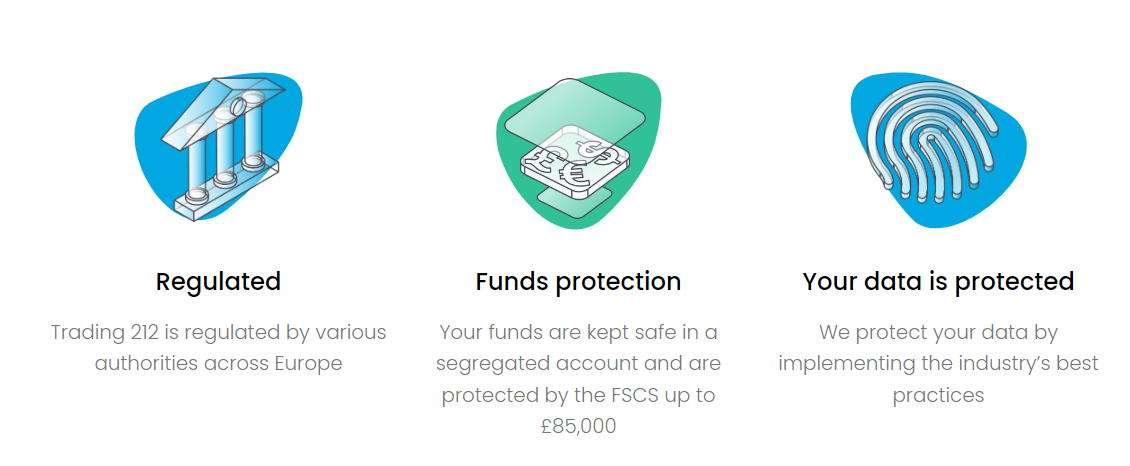1130x466 pixels.
Task: Click "We protect your data by" line
Action: point(938,332)
